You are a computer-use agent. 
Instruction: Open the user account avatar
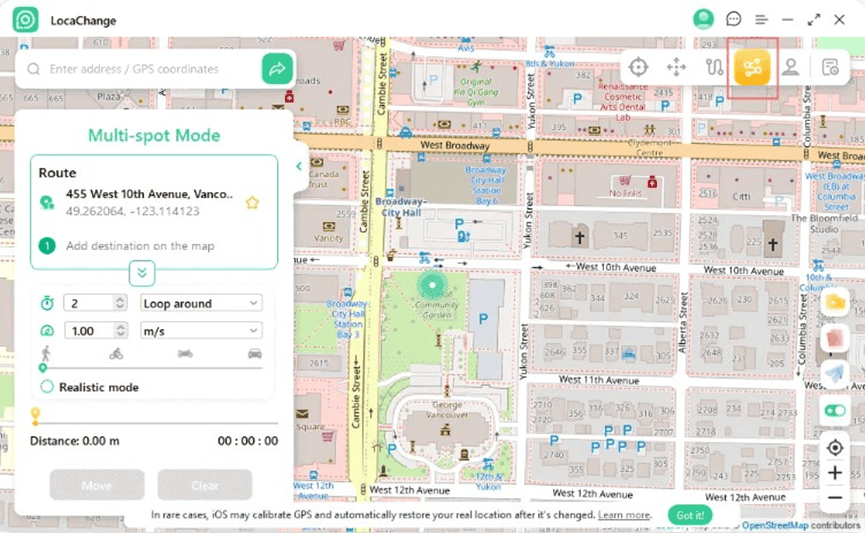tap(703, 19)
